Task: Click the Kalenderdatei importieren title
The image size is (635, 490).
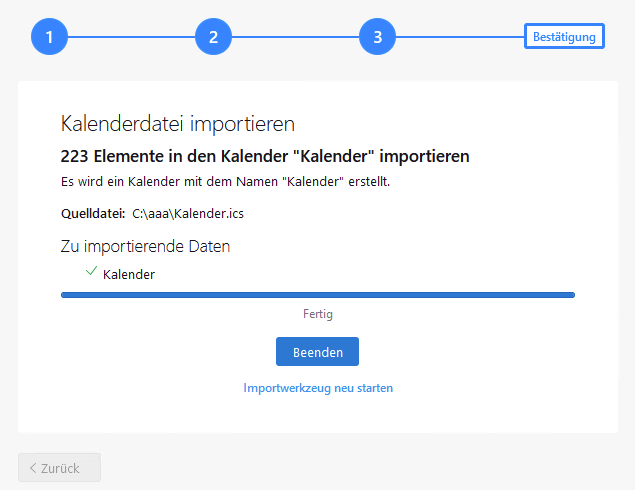Action: [x=177, y=124]
